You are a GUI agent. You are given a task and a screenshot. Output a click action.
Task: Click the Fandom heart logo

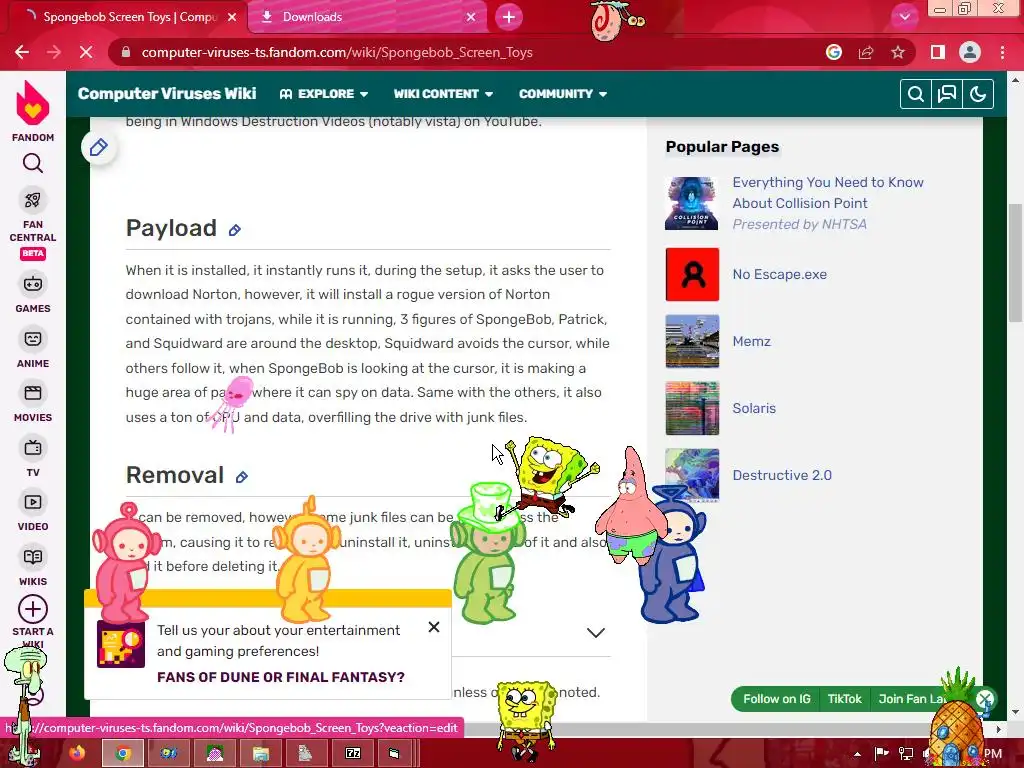tap(33, 103)
